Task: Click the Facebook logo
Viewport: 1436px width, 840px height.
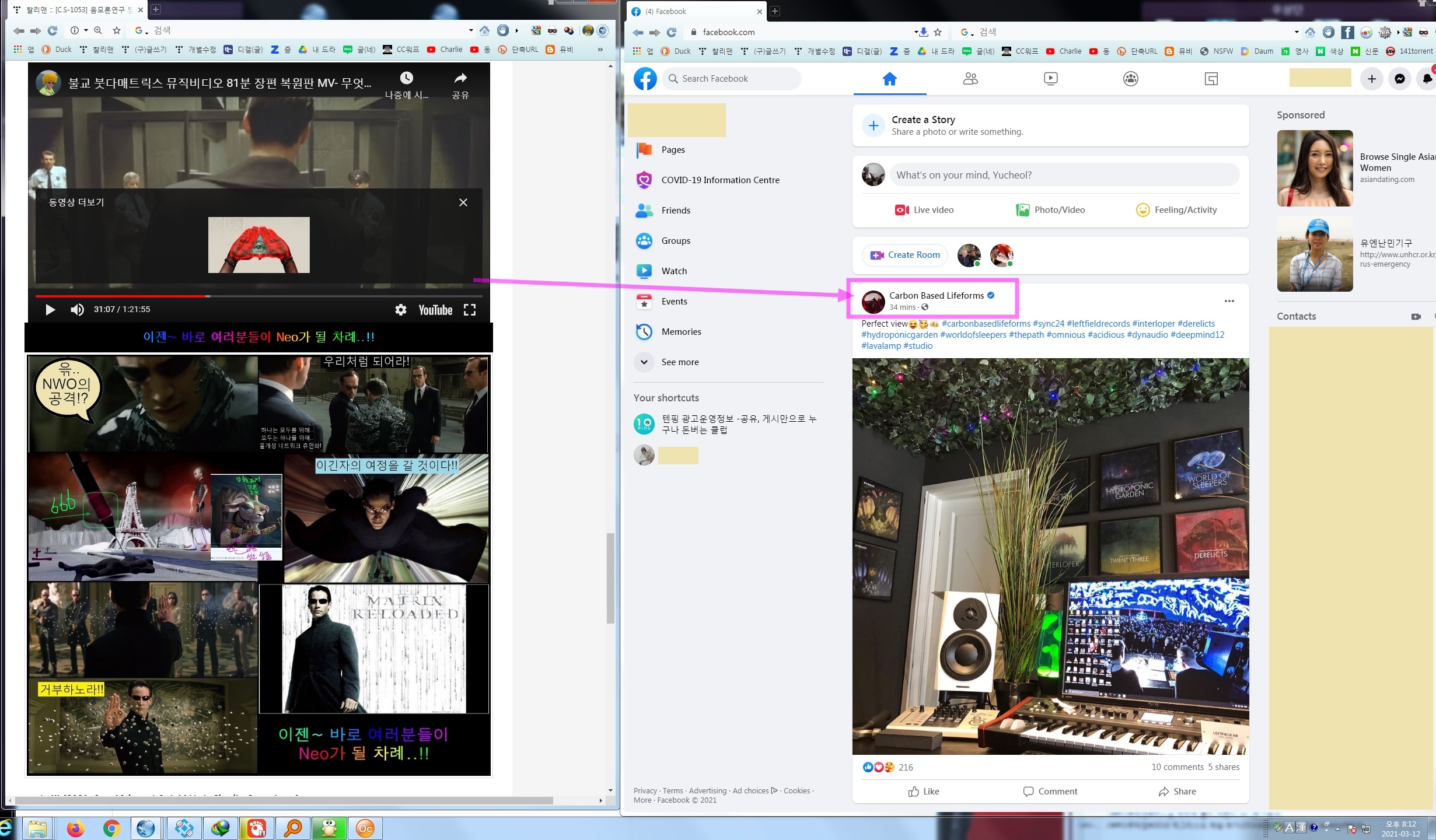Action: tap(645, 79)
